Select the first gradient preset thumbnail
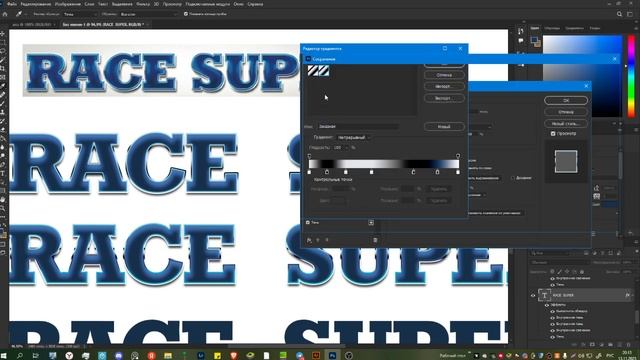The width and height of the screenshot is (640, 360). (x=313, y=71)
